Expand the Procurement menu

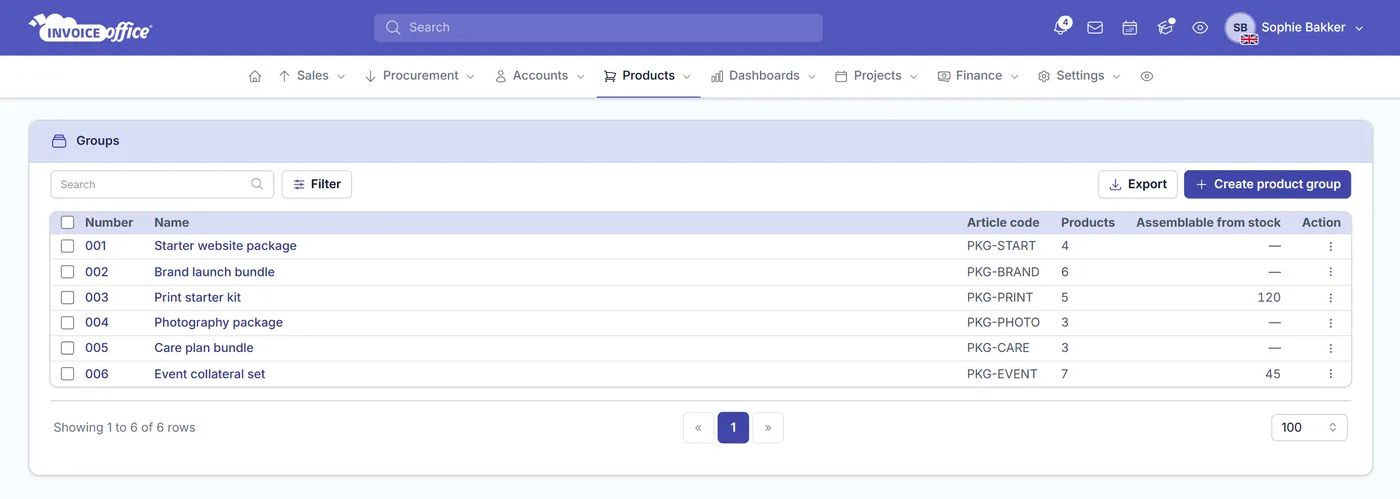click(420, 76)
